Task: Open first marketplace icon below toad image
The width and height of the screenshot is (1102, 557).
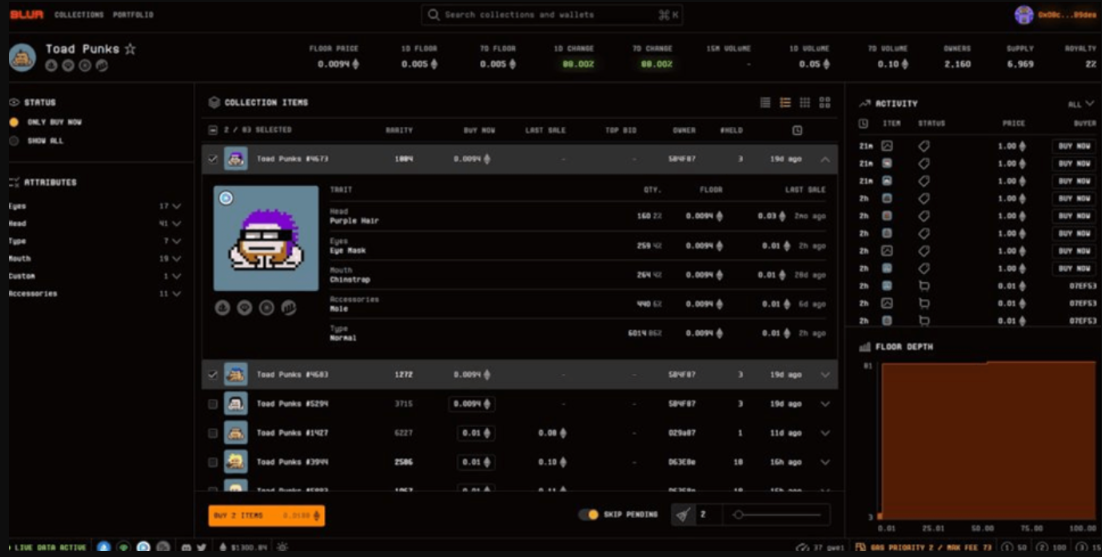Action: [223, 308]
